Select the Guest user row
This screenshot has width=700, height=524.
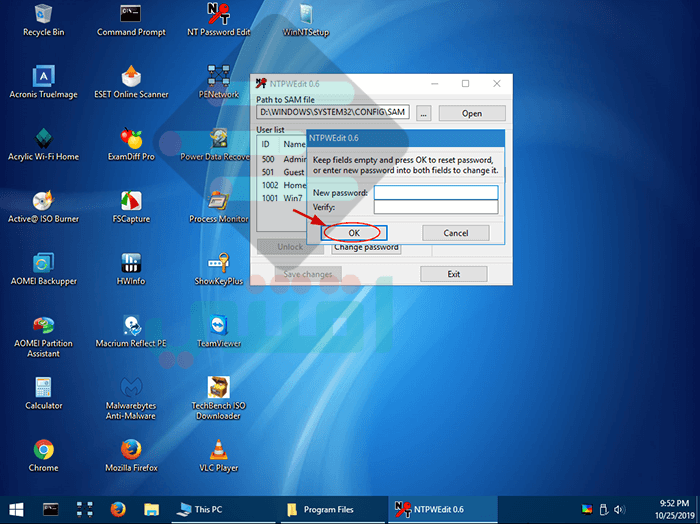coord(283,172)
